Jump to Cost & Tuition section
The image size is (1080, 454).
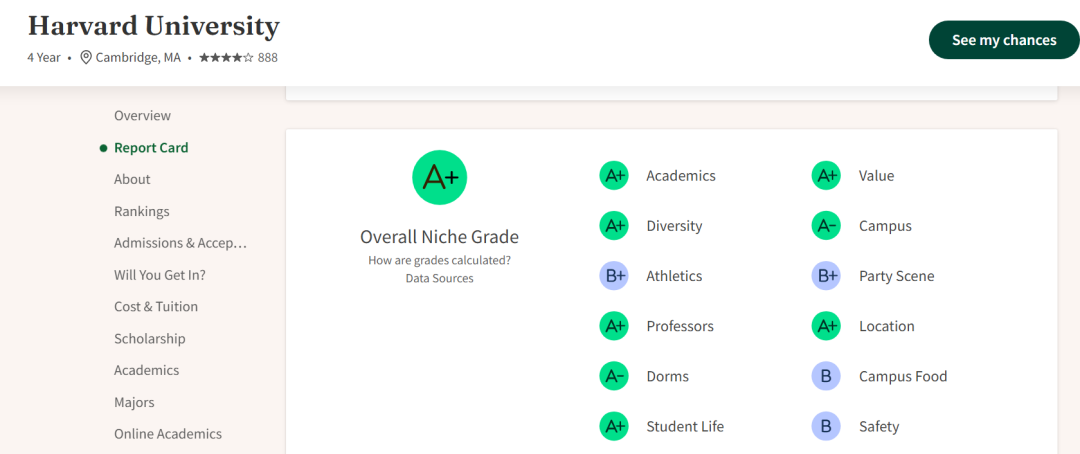click(156, 307)
